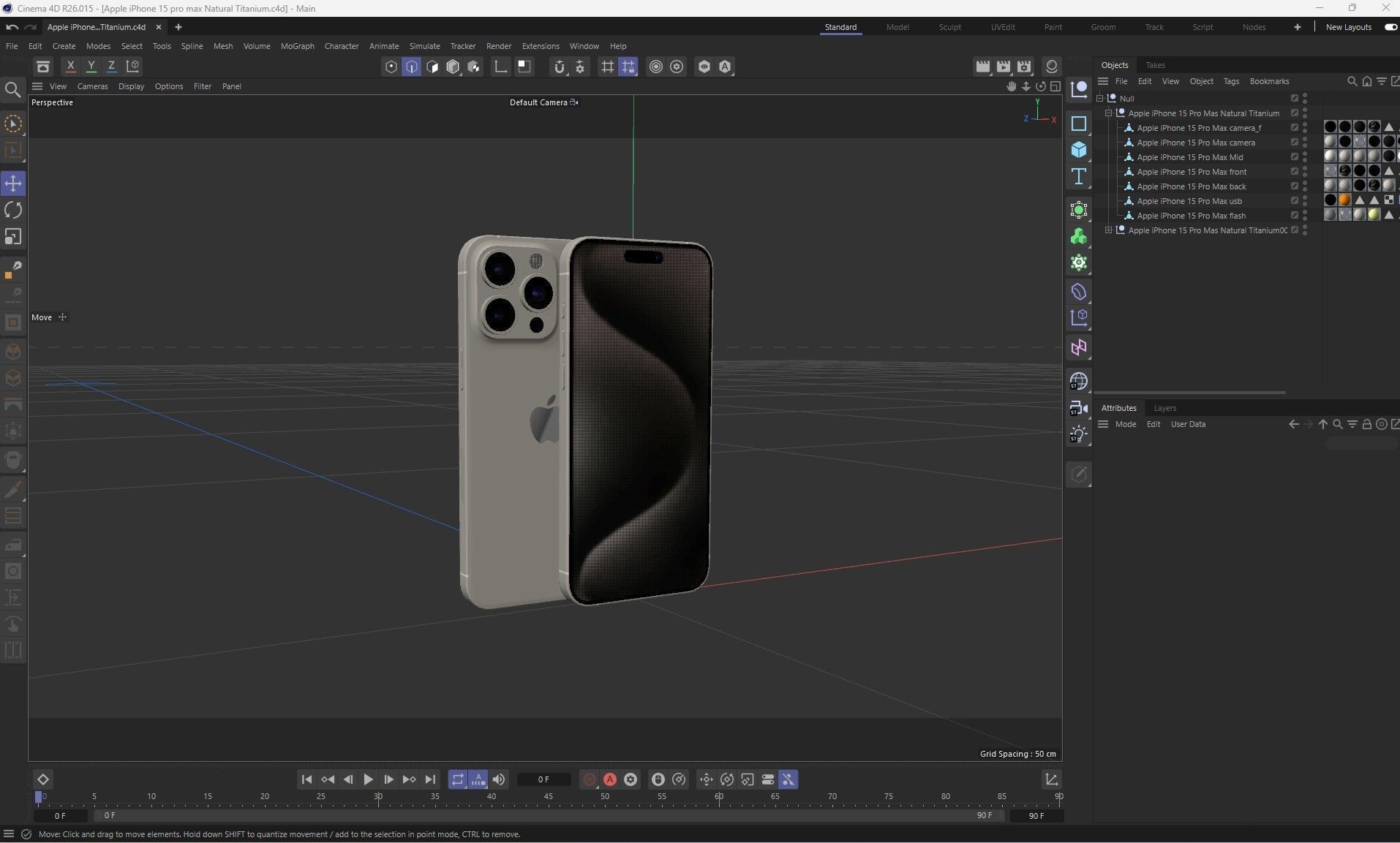Open new project tab plus
1400x843 pixels.
(178, 27)
